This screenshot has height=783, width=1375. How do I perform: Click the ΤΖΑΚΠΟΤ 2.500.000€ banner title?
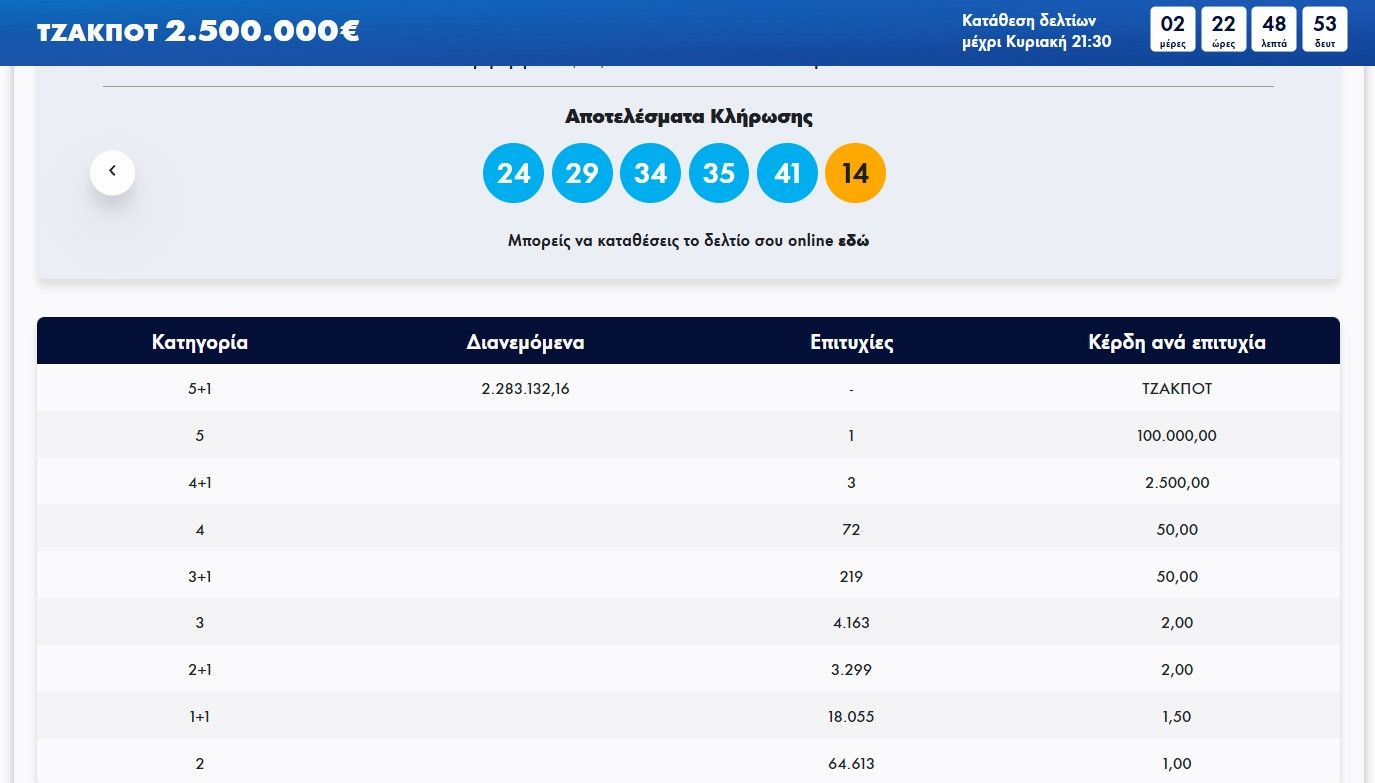pyautogui.click(x=198, y=31)
